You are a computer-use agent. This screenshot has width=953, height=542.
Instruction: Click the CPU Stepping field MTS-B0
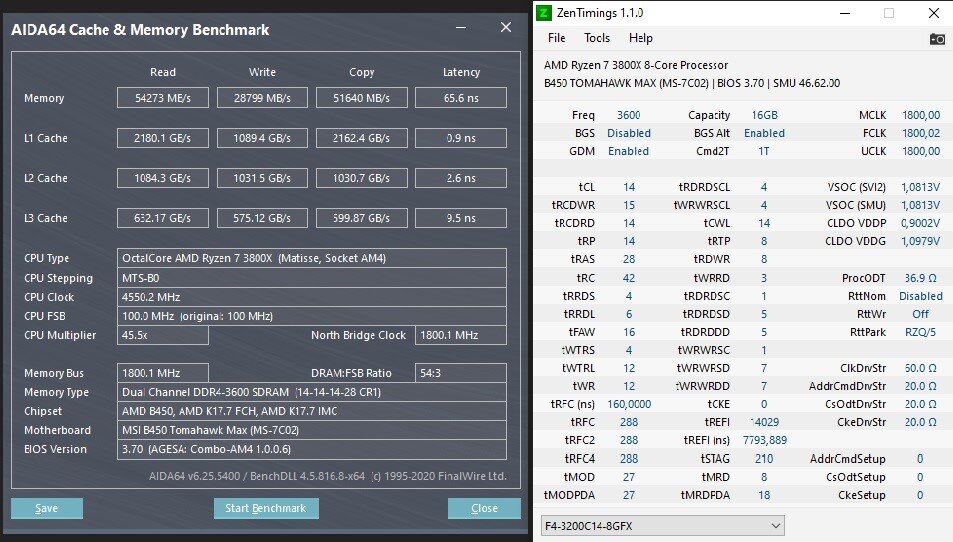pyautogui.click(x=312, y=278)
